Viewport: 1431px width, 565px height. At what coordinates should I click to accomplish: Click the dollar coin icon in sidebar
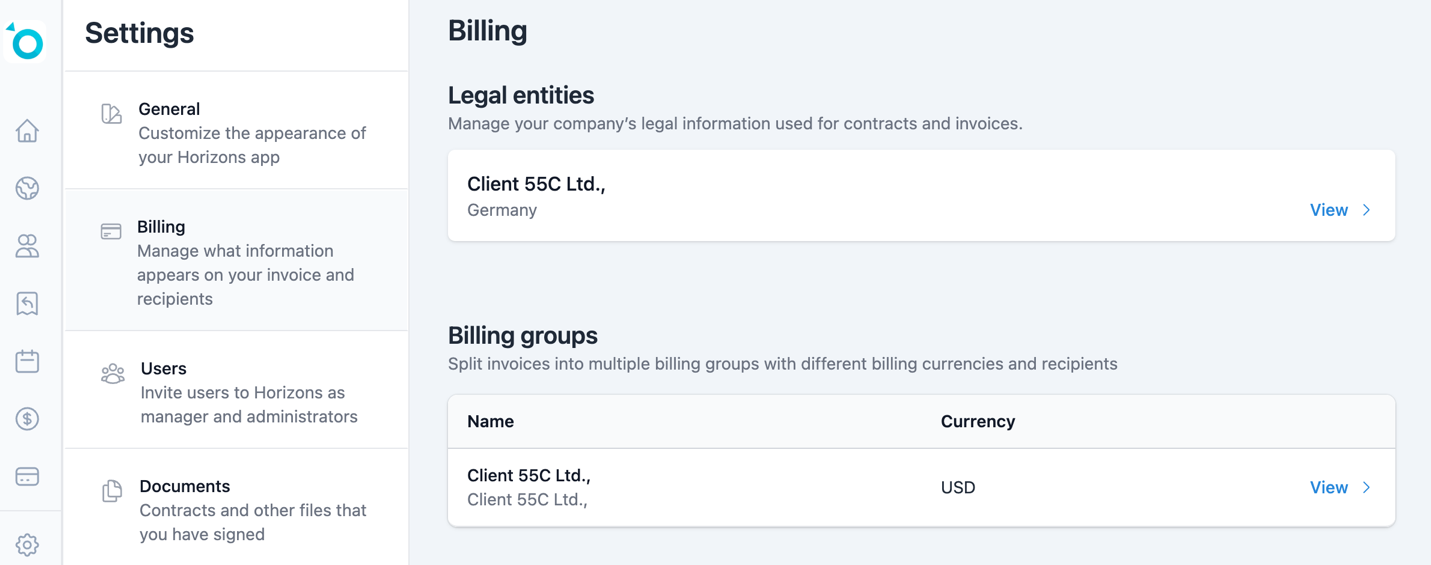(27, 419)
